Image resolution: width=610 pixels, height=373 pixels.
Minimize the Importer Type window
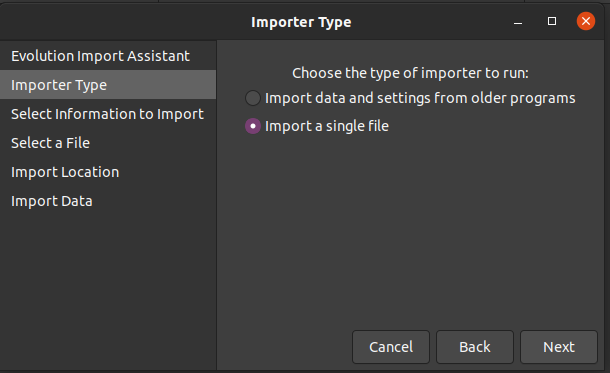pos(518,22)
